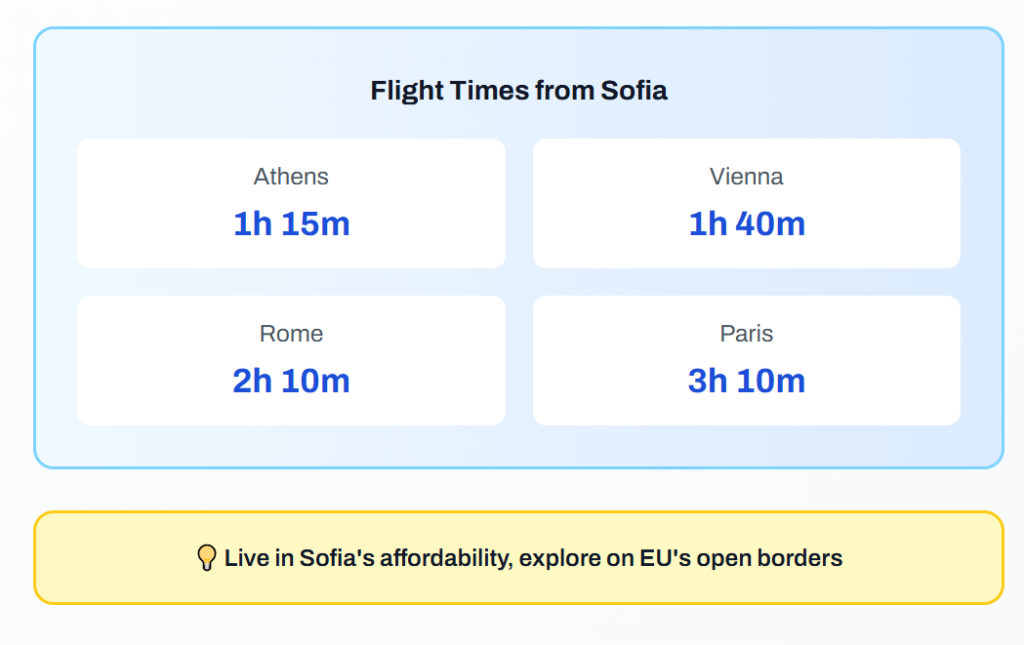Select the Paris destination label
Viewport: 1024px width, 645px height.
click(x=746, y=334)
